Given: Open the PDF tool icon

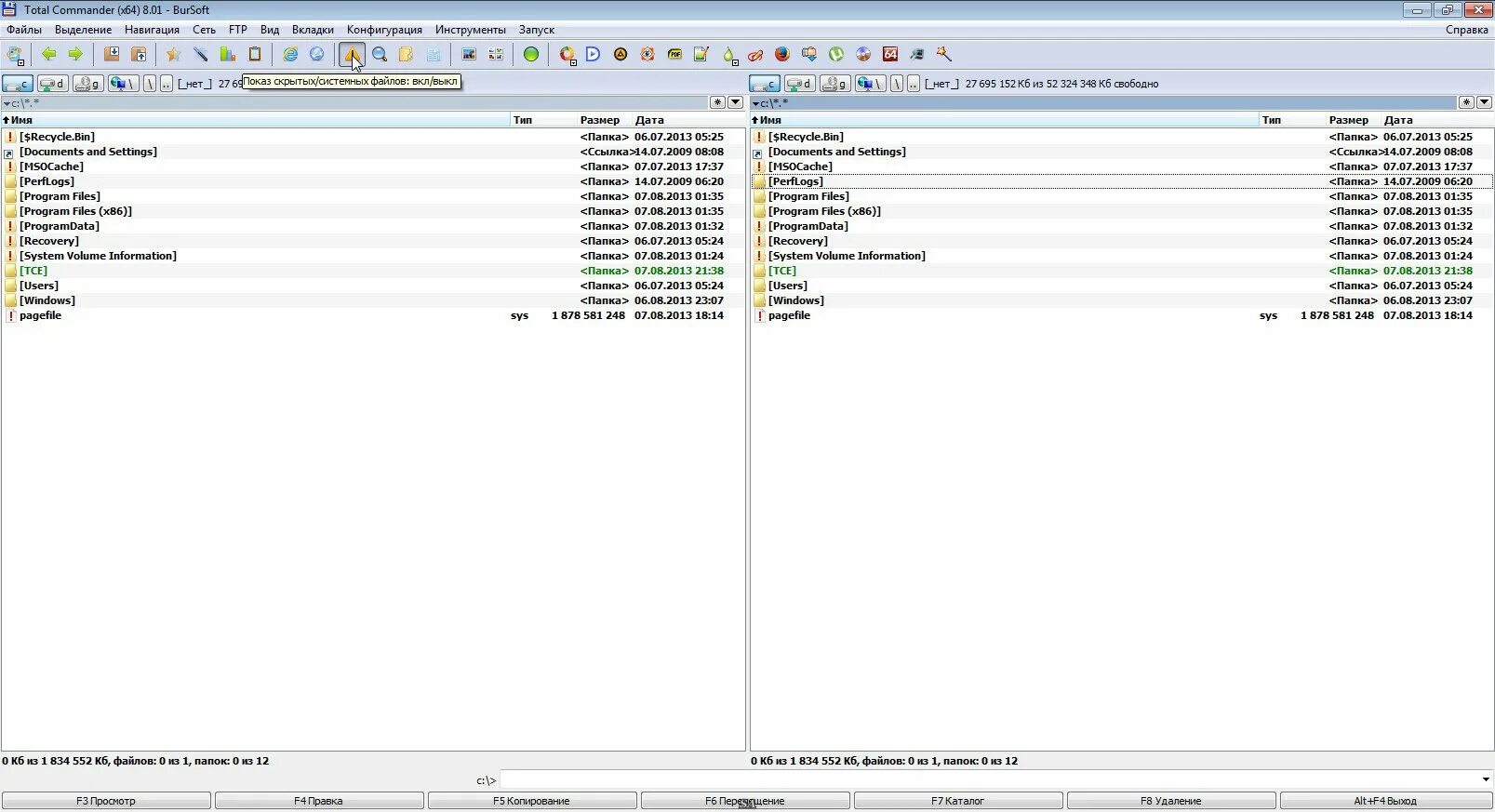Looking at the screenshot, I should [674, 54].
